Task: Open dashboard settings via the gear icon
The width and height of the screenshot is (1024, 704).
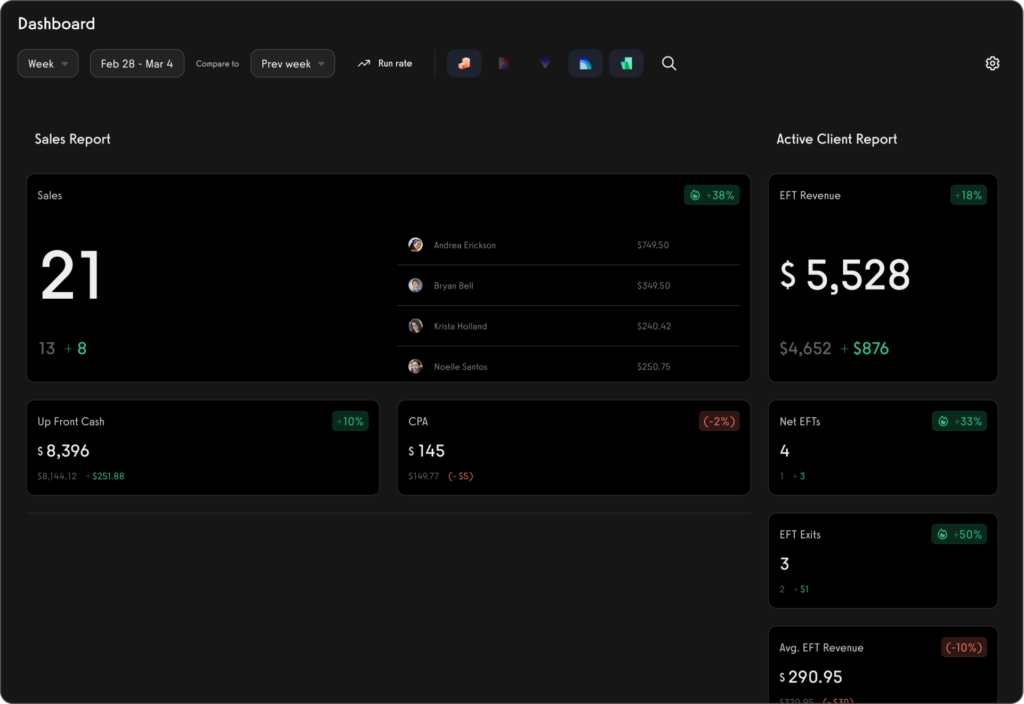Action: [992, 62]
